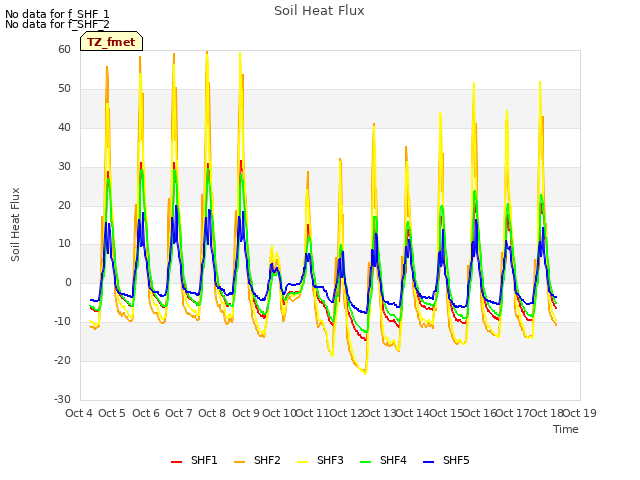Viewport: 640px width, 480px height.
Task: Click the 'No data for f_SHF_1' message
Action: [57, 14]
